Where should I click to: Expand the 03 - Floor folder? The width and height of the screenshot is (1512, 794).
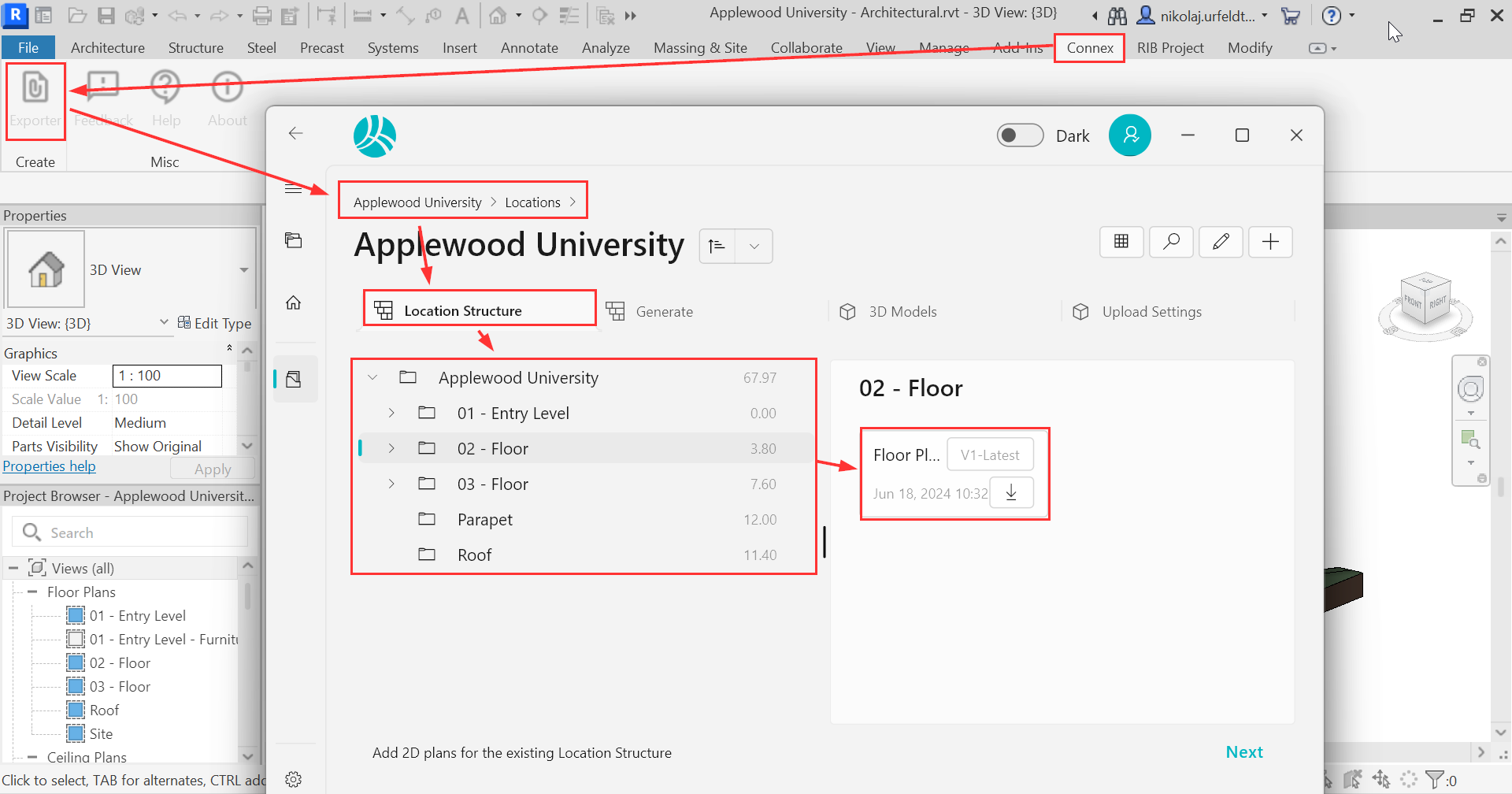coord(391,484)
